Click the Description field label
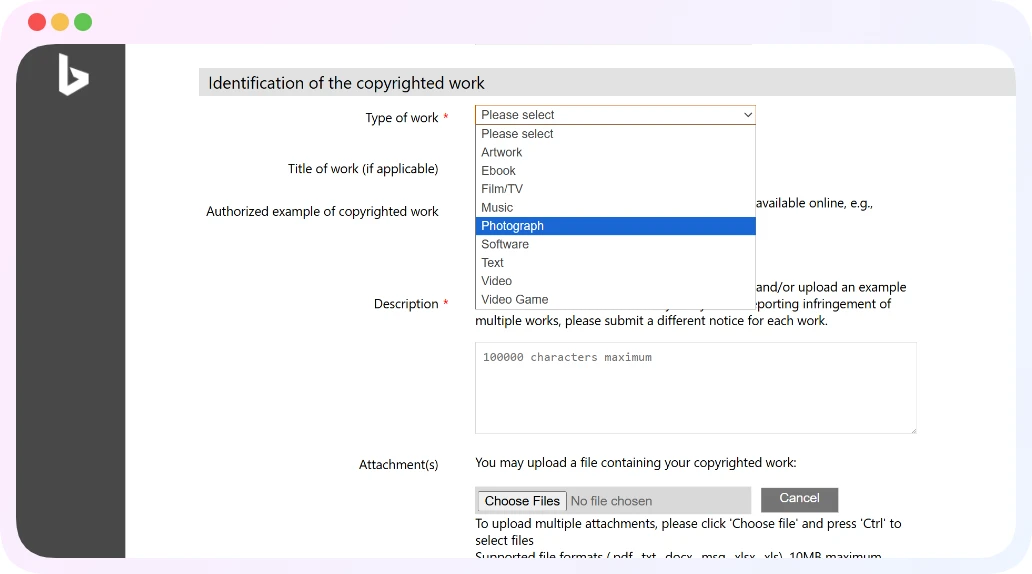Viewport: 1032px width, 574px height. [406, 304]
